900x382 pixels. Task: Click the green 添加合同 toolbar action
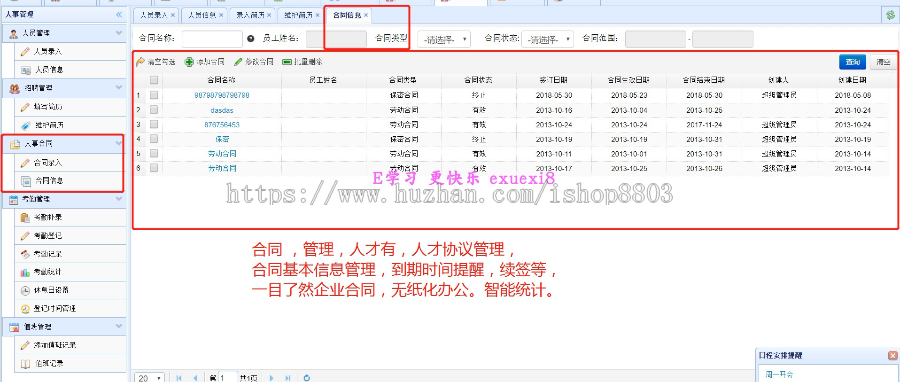204,62
